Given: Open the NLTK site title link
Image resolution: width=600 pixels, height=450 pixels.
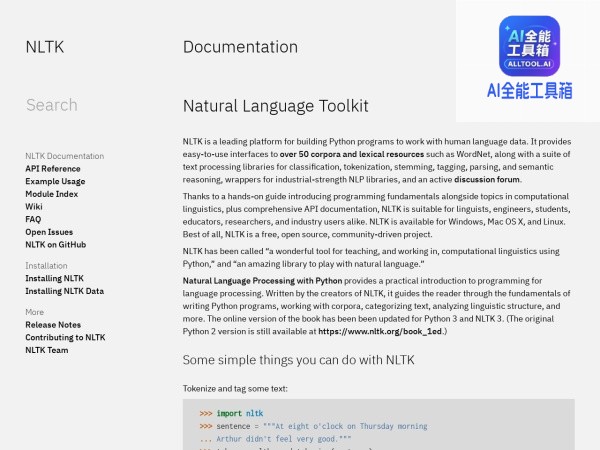Looking at the screenshot, I should point(45,47).
